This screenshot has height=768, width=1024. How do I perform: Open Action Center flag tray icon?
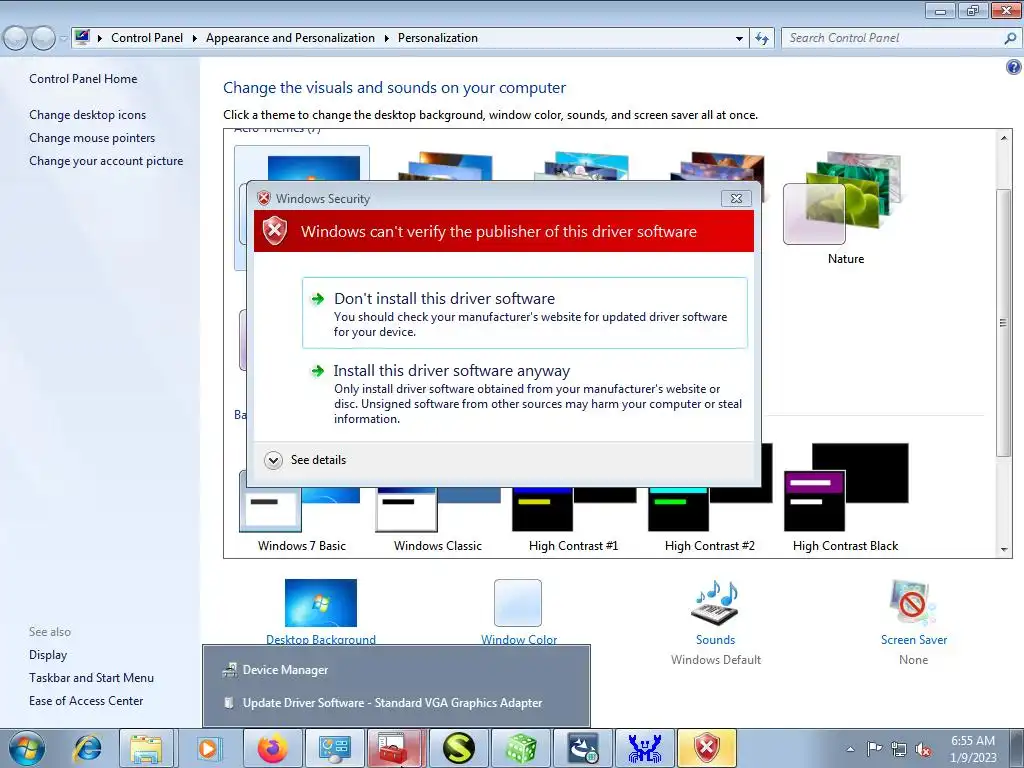coord(874,749)
